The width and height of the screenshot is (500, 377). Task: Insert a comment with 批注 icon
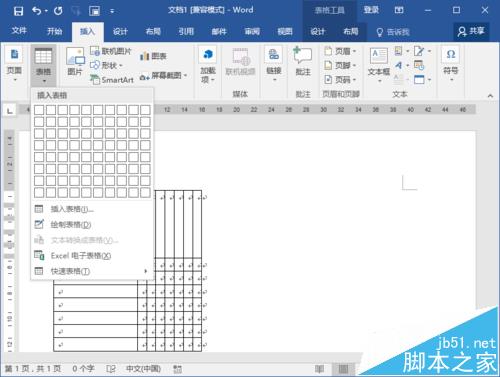coord(303,55)
